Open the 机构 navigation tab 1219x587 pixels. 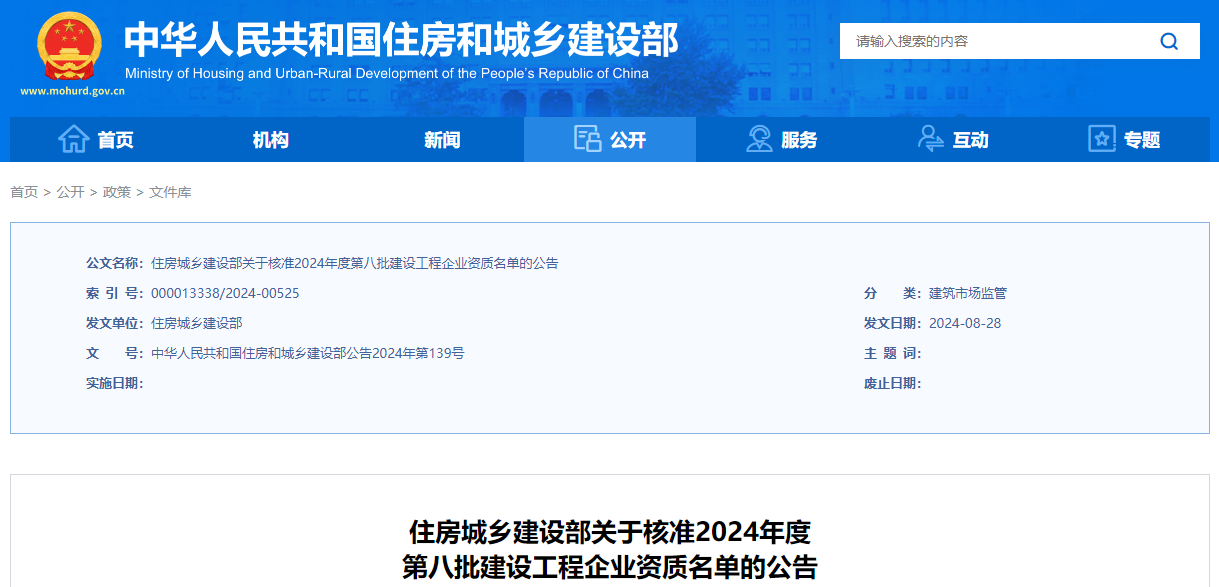270,139
